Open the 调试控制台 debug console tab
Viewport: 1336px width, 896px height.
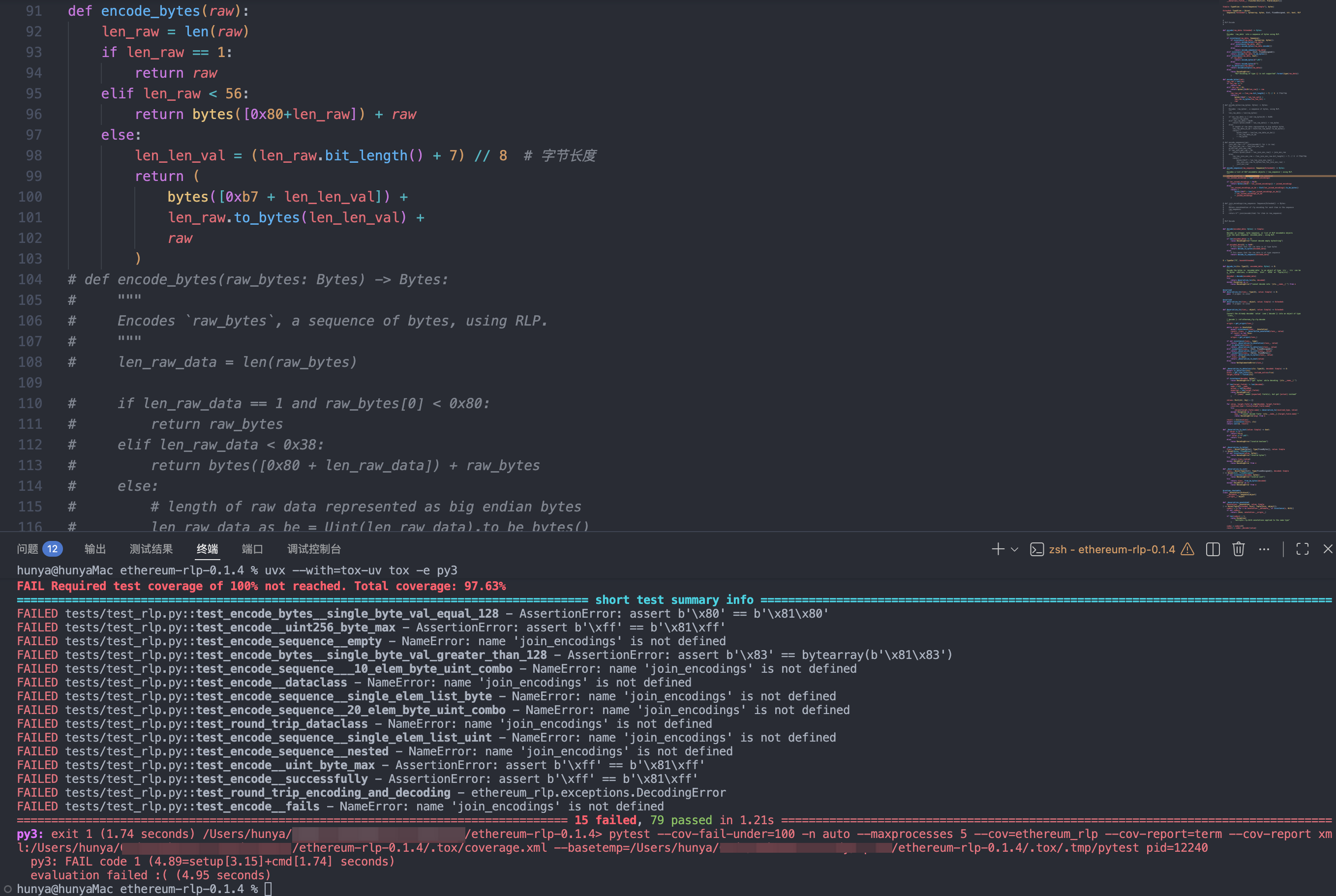[x=314, y=549]
